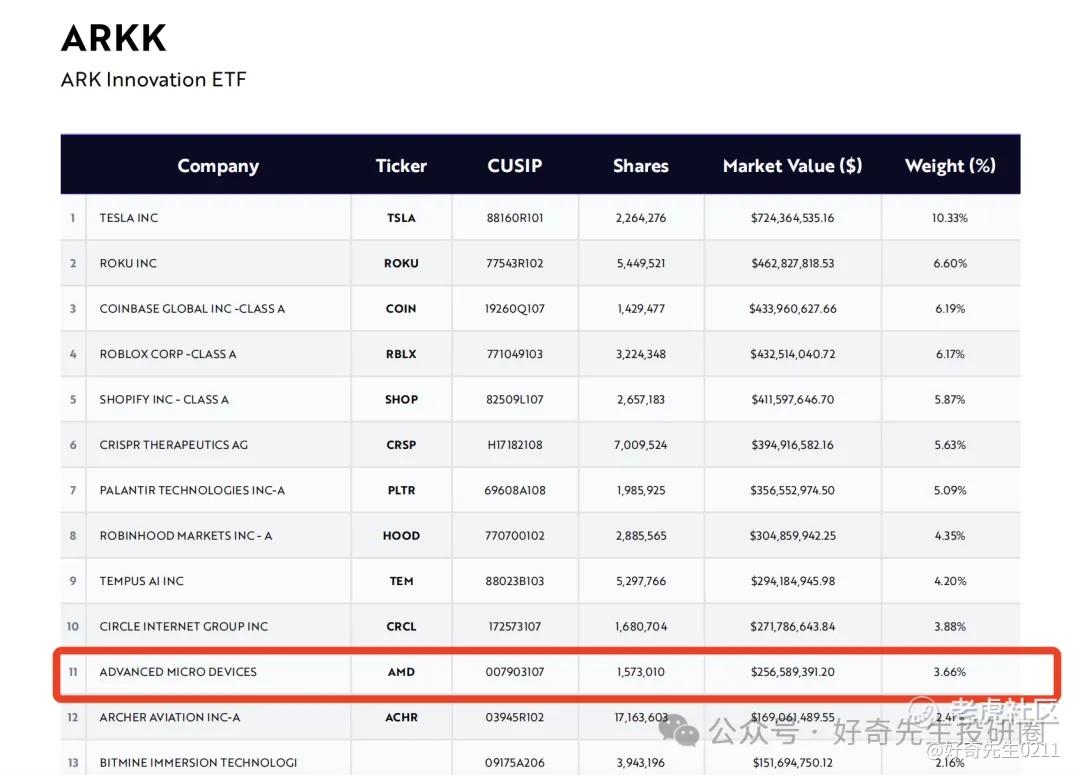Viewport: 1080px width, 775px height.
Task: Click the Weight (%) column header
Action: coord(950,166)
